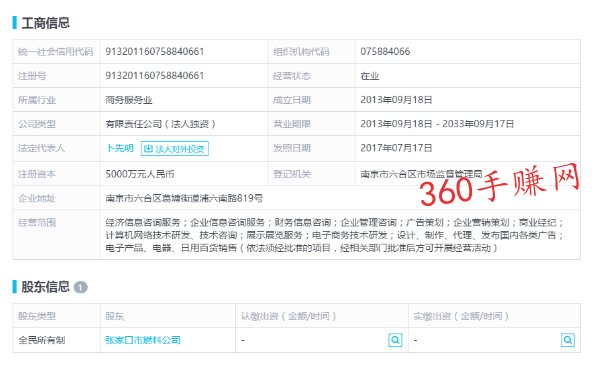This screenshot has width=597, height=371.
Task: Select 注册号 row's number value
Action: tap(155, 75)
